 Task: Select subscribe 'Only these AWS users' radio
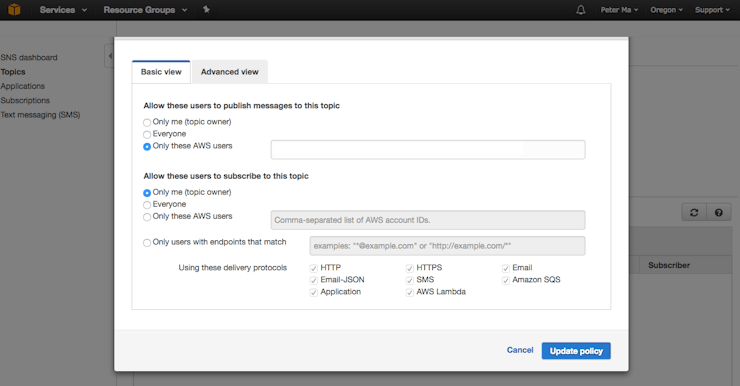(147, 217)
